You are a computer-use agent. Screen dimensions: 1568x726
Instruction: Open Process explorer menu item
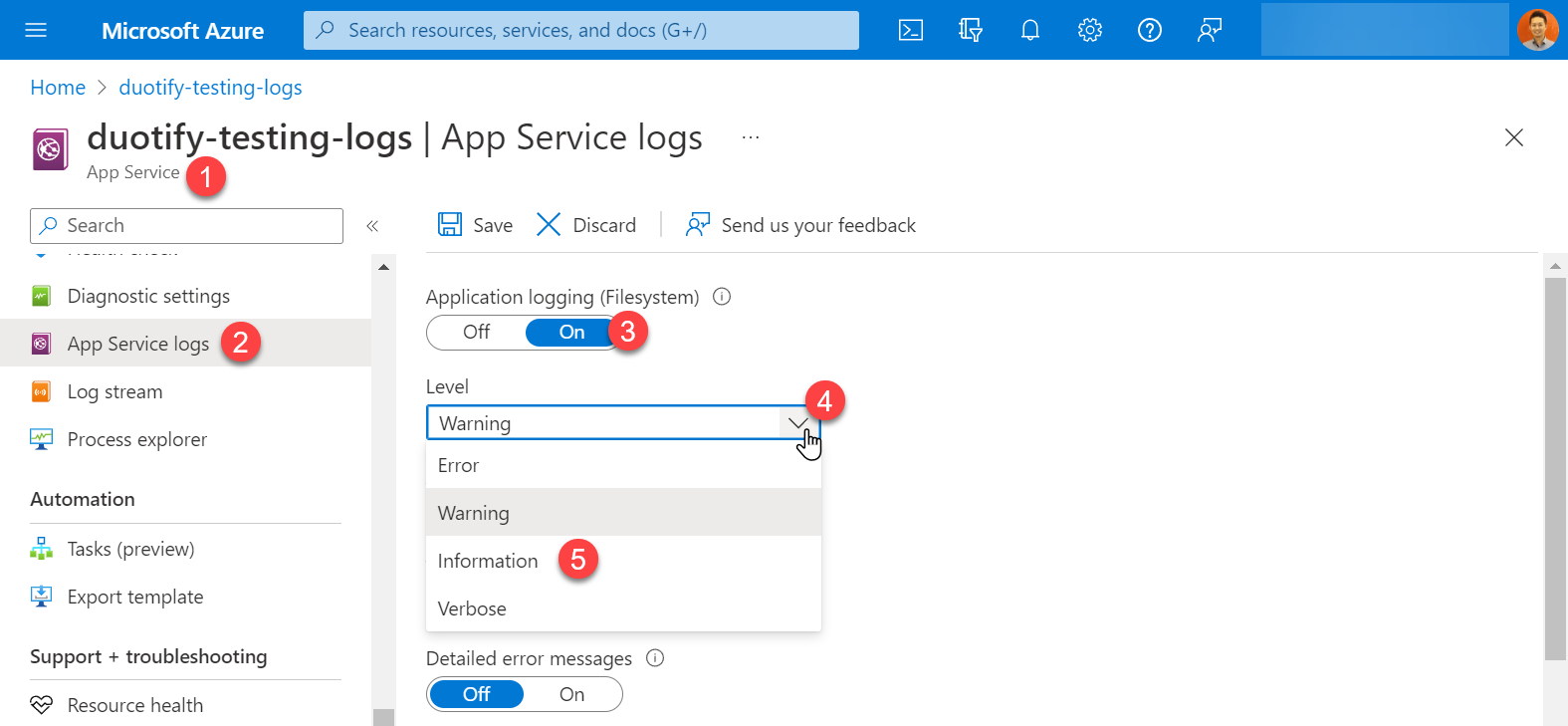point(185,439)
